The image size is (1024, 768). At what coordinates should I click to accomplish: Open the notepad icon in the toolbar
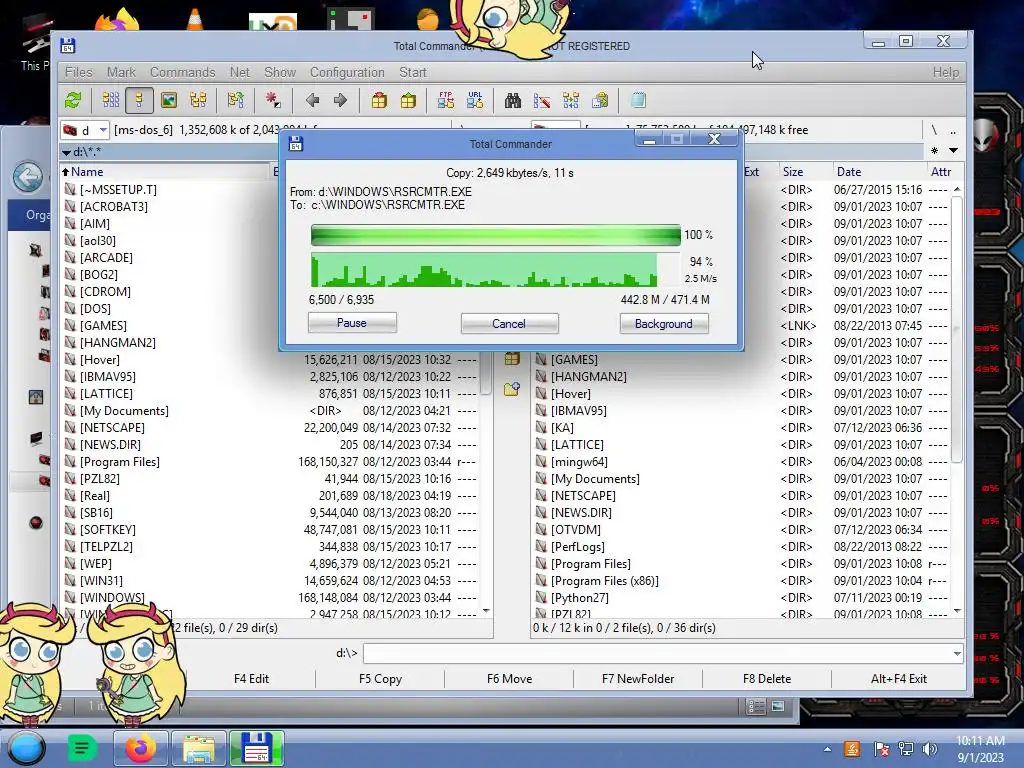tap(639, 100)
